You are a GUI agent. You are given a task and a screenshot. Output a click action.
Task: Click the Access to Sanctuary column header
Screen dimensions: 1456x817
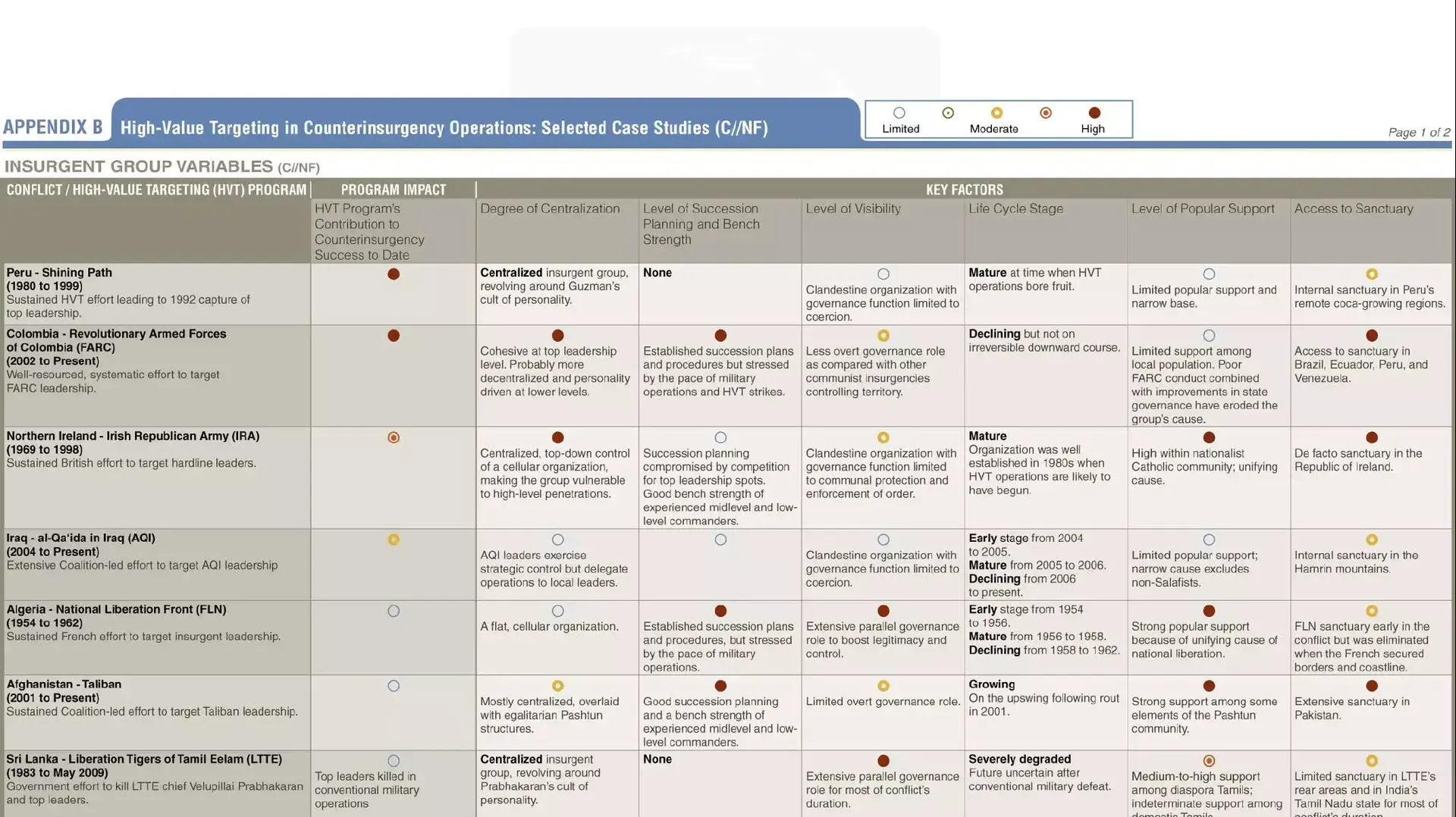pyautogui.click(x=1354, y=208)
